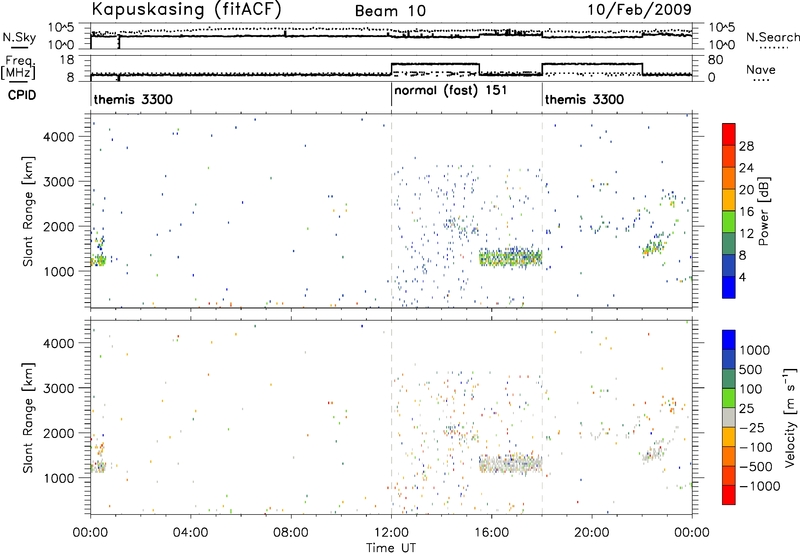The height and width of the screenshot is (554, 800).
Task: Click the "-100" value on the Velocity scale
Action: pos(755,447)
